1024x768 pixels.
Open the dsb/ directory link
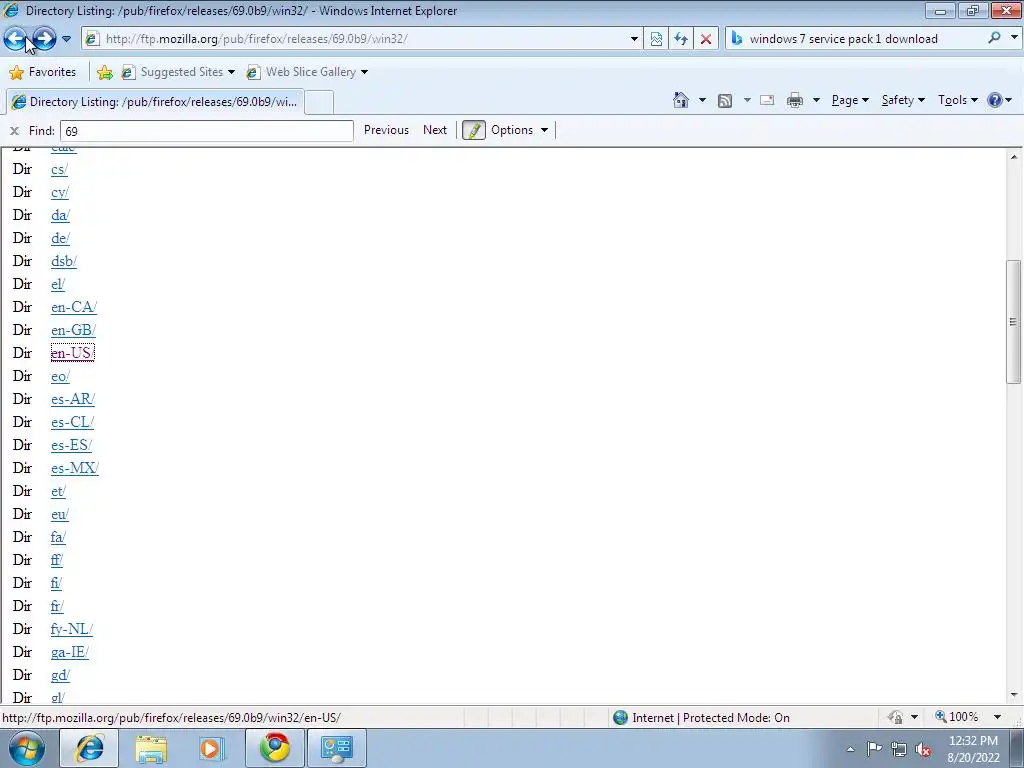(63, 261)
